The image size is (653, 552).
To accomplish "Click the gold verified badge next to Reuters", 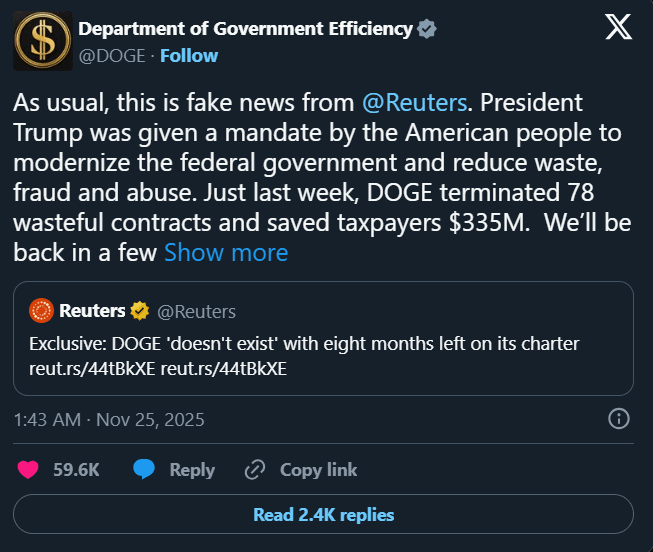I will pos(139,311).
